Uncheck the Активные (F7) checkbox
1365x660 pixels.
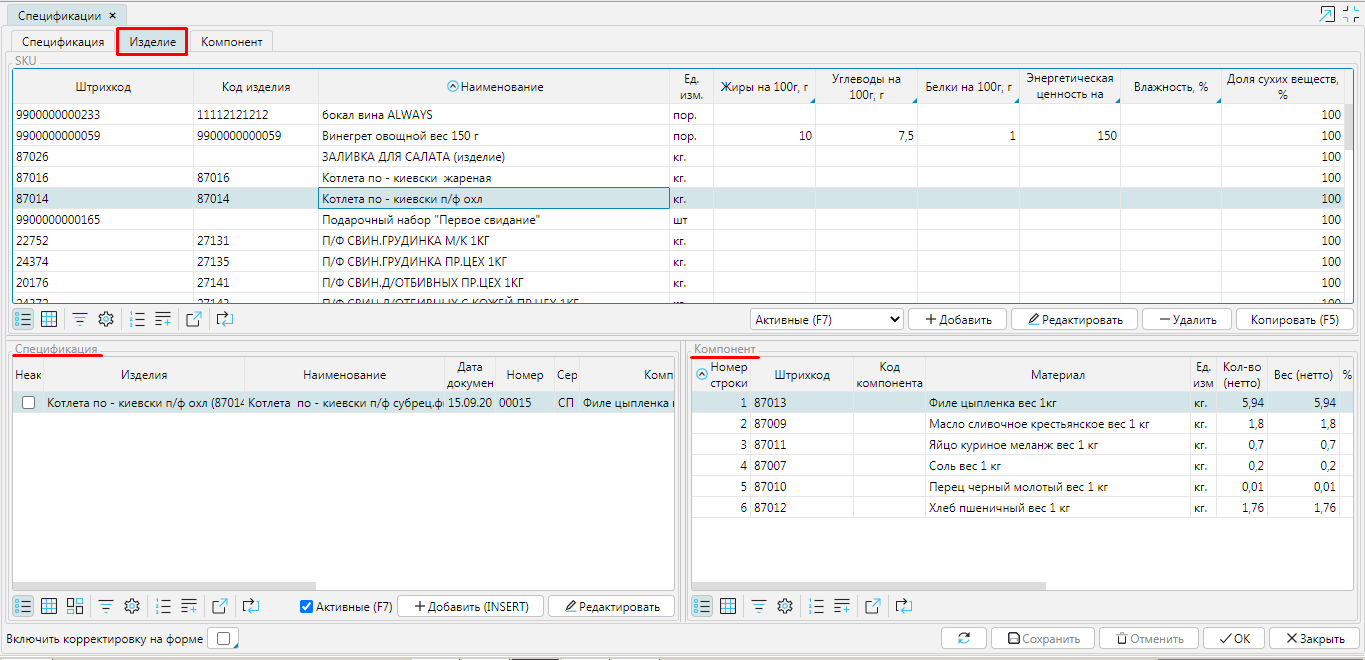pyautogui.click(x=307, y=606)
